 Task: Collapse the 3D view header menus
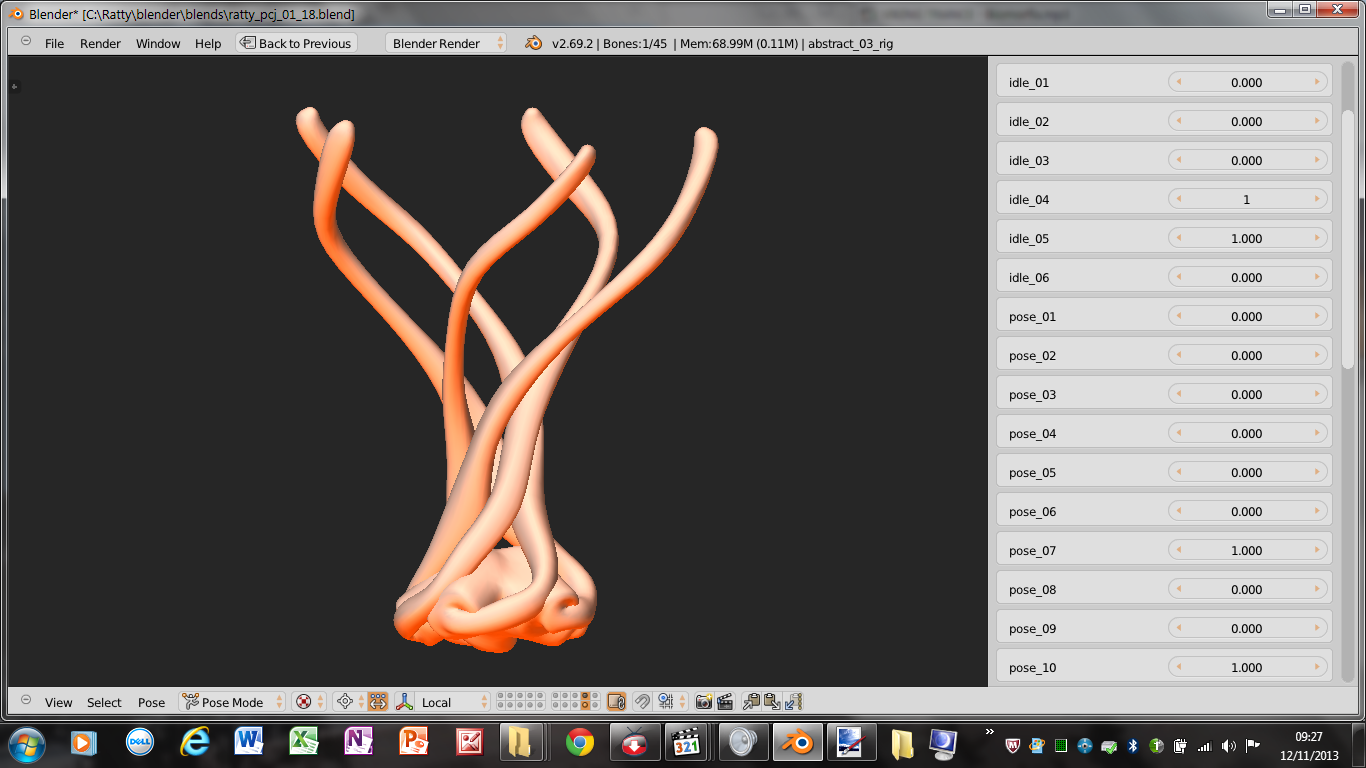point(26,700)
